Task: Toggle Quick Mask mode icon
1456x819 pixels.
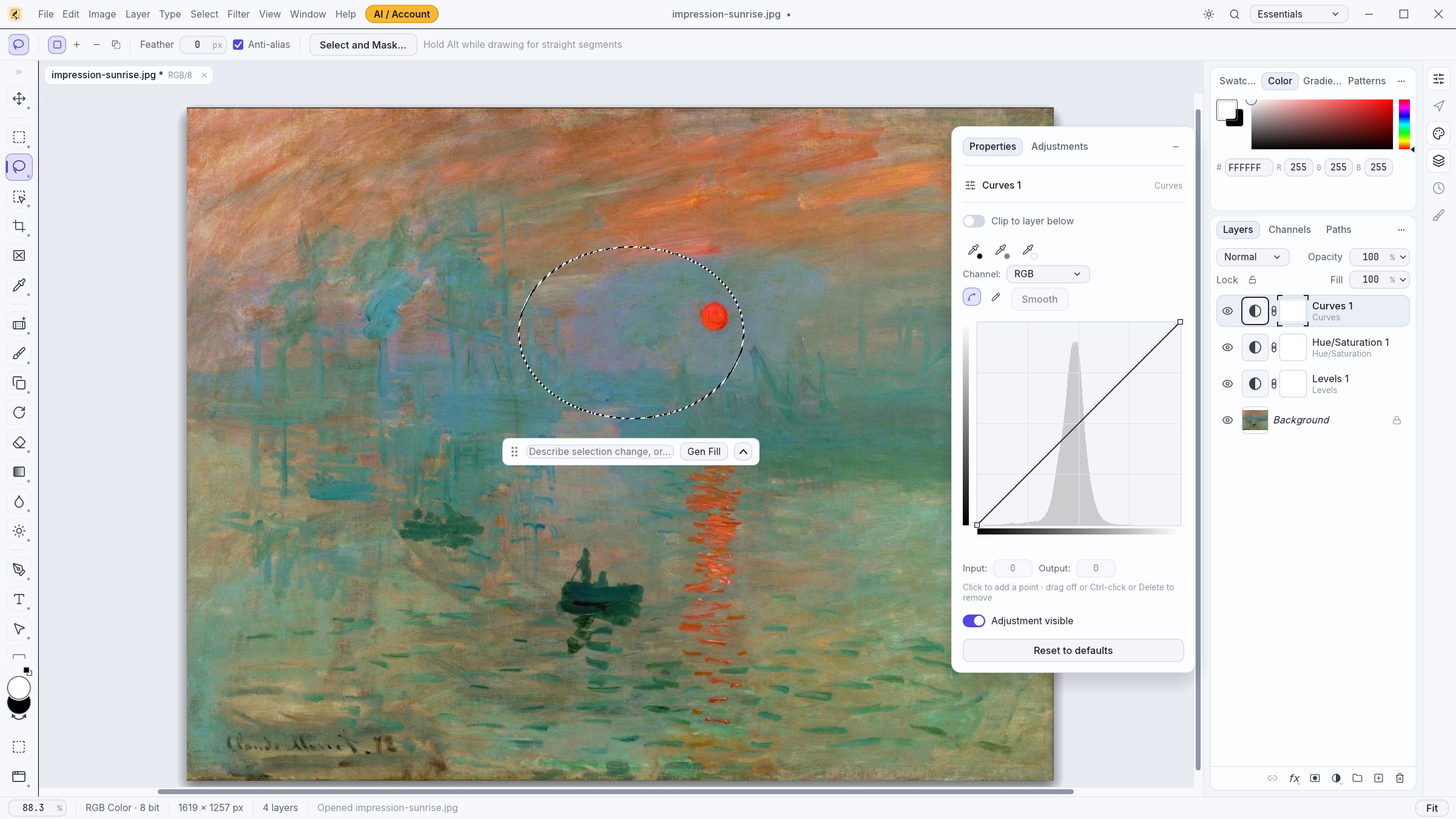Action: pos(19,747)
